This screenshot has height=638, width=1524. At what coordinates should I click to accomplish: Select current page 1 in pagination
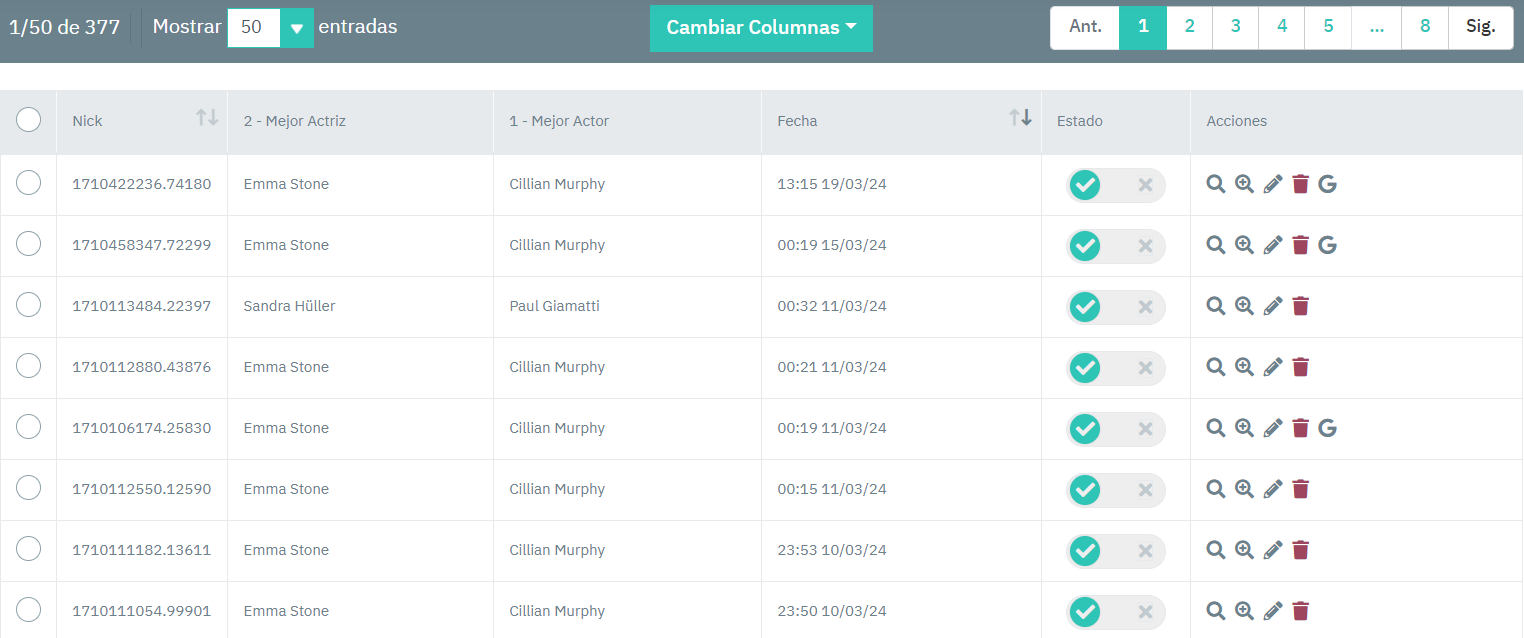[x=1143, y=27]
